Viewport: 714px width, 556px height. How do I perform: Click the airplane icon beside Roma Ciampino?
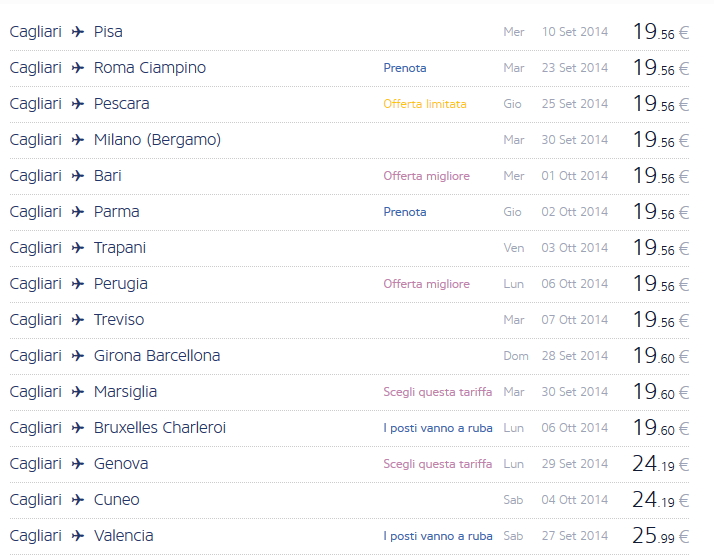(x=78, y=68)
